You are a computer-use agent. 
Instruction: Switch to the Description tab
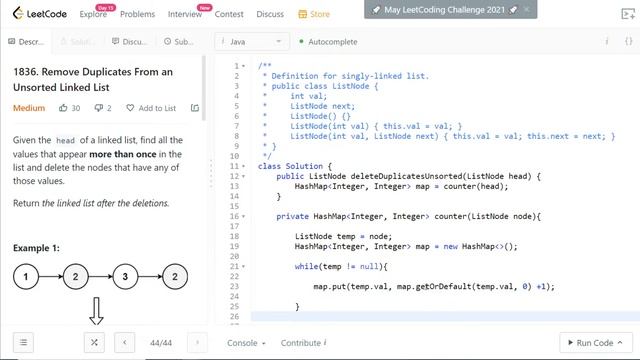pyautogui.click(x=26, y=42)
